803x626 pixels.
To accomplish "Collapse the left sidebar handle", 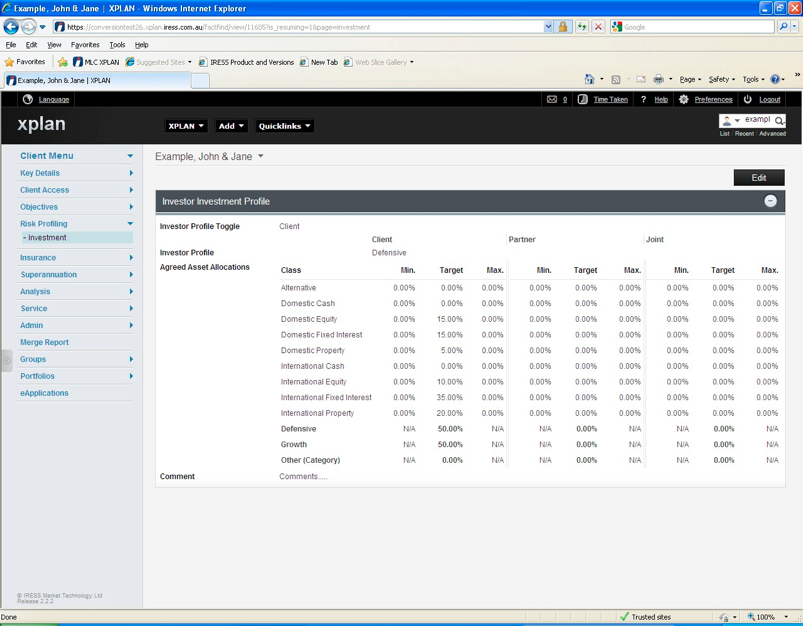I will pos(7,361).
